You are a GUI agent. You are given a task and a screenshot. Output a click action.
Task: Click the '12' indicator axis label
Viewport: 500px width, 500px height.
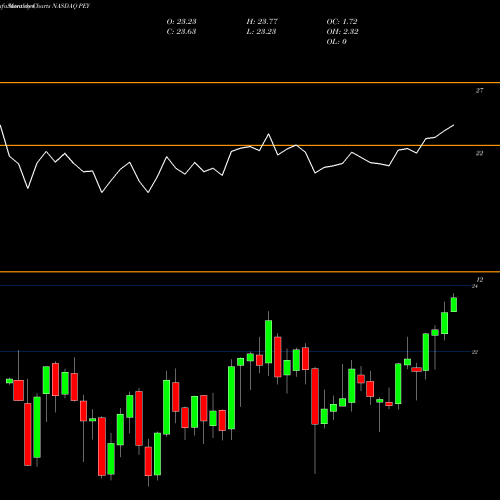(480, 280)
